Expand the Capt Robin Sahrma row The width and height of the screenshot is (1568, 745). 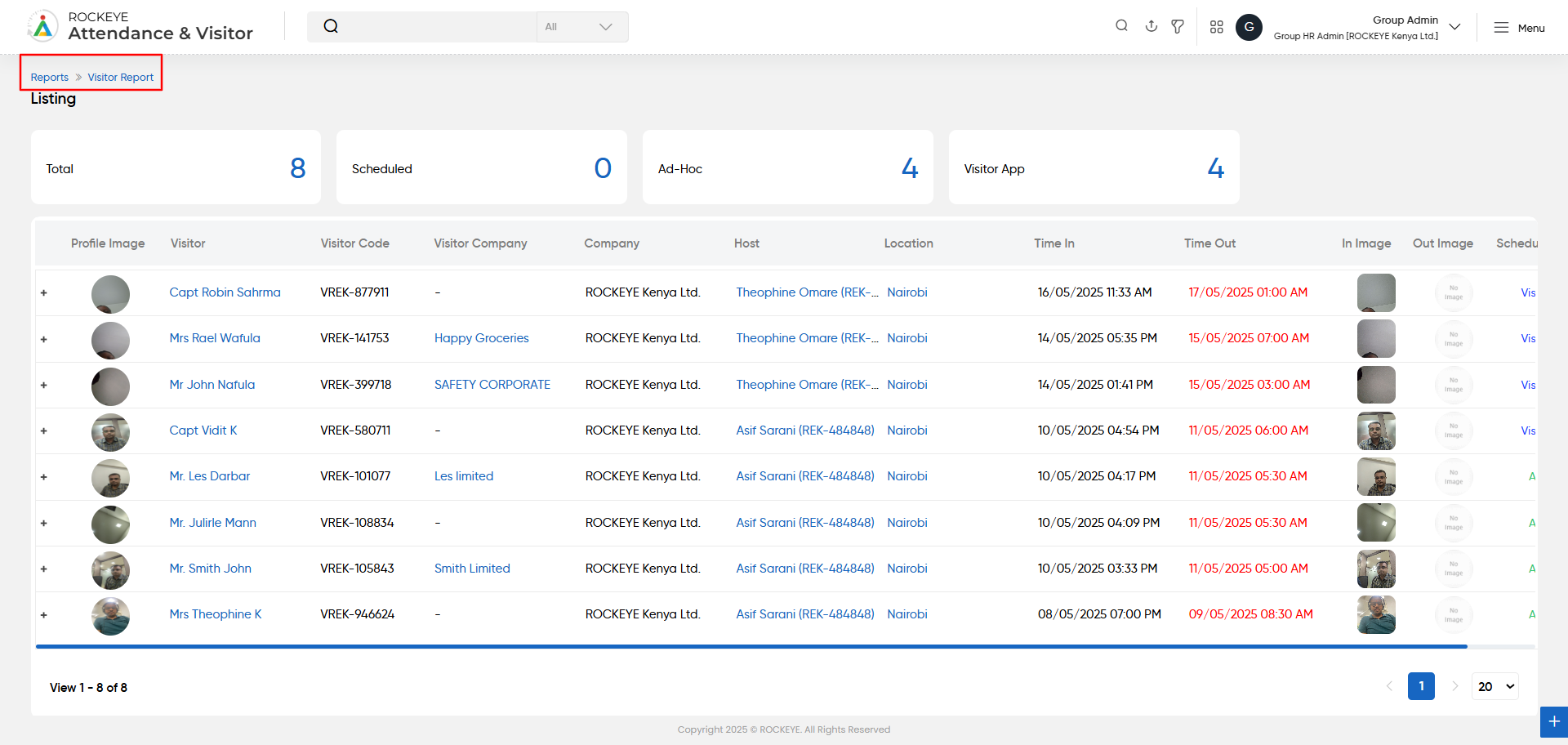(x=44, y=292)
